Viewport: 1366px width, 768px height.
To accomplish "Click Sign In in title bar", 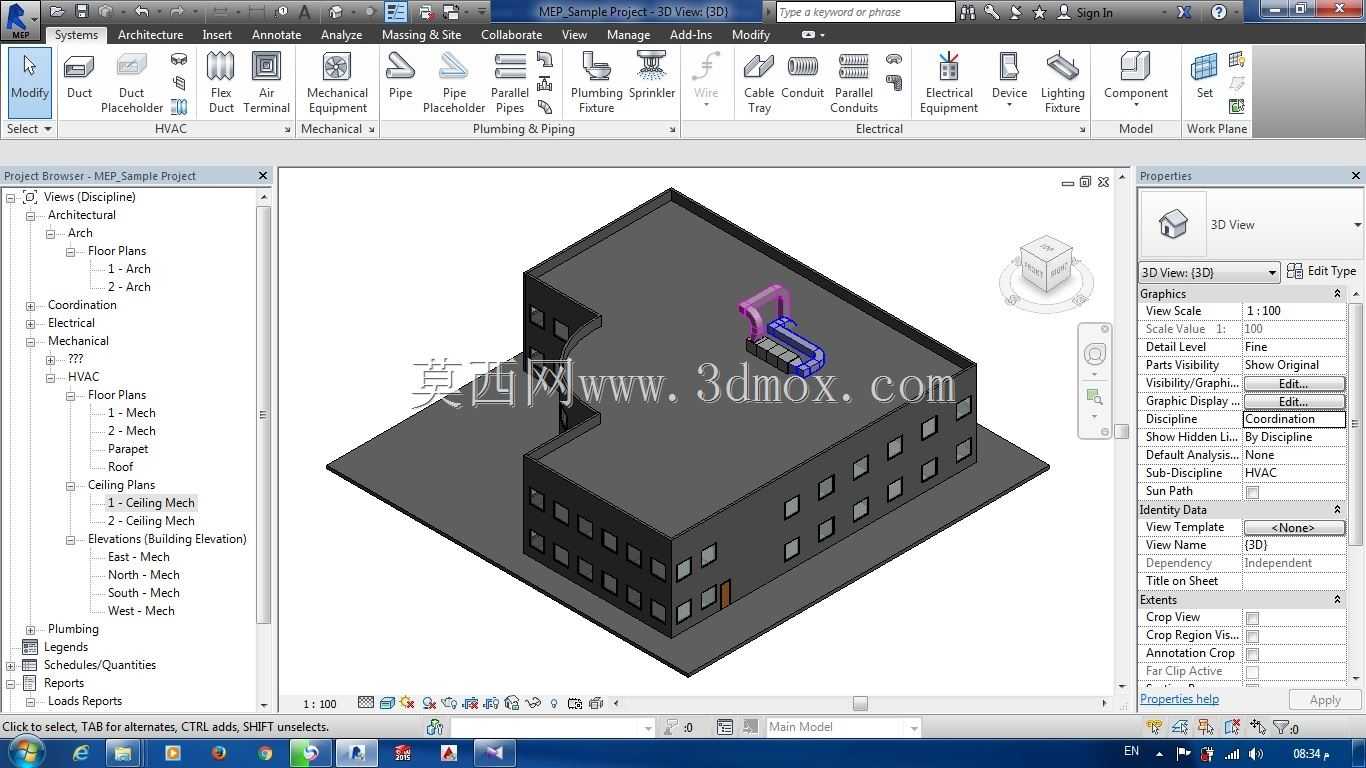I will pos(1094,13).
